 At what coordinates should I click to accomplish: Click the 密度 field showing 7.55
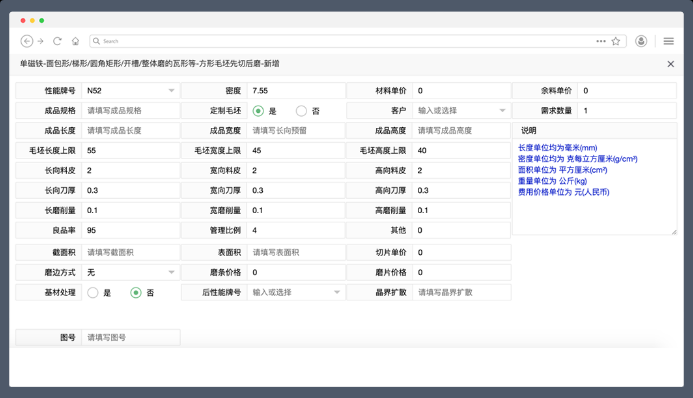click(x=296, y=91)
